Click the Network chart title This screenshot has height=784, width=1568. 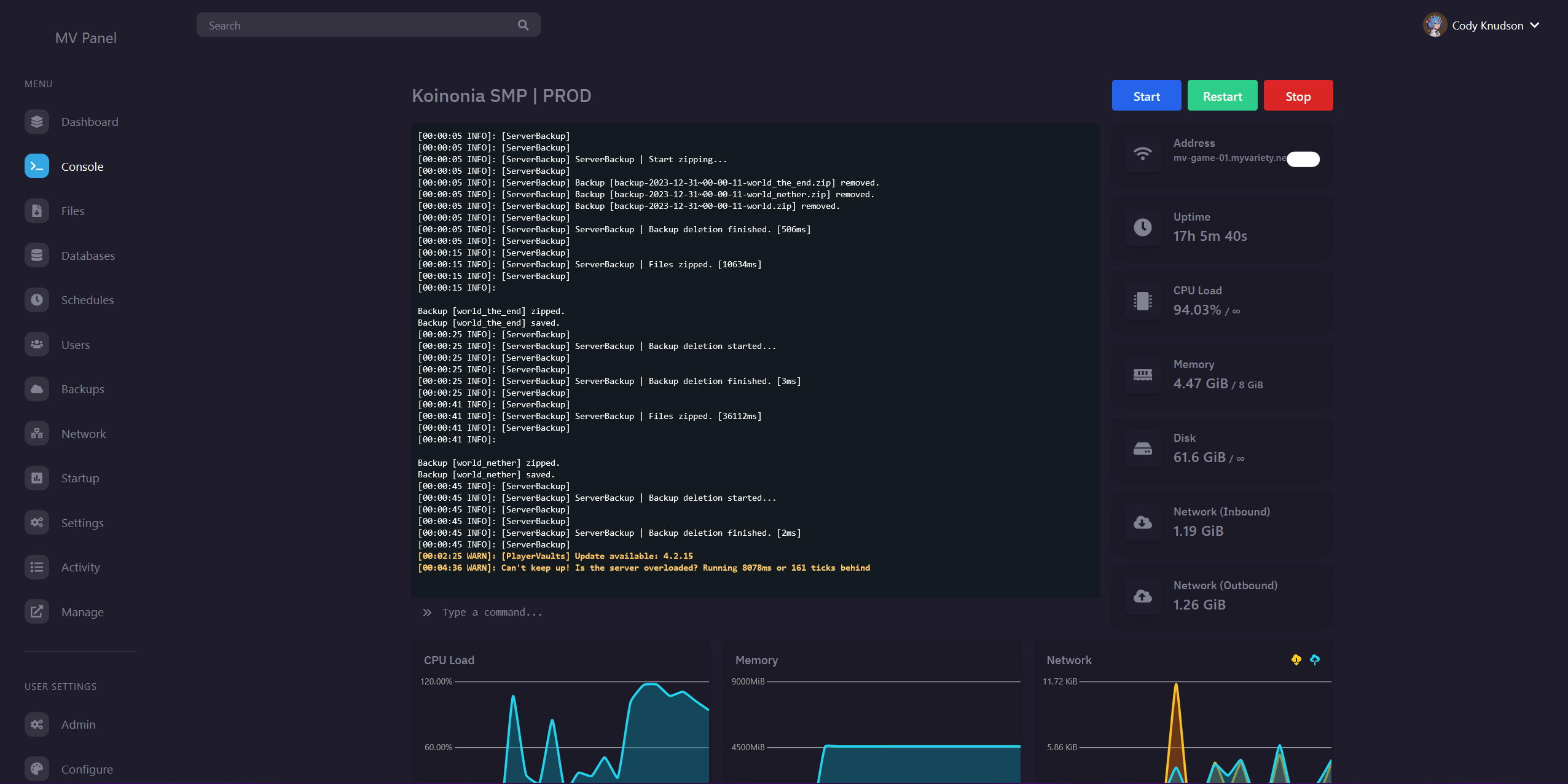tap(1069, 660)
